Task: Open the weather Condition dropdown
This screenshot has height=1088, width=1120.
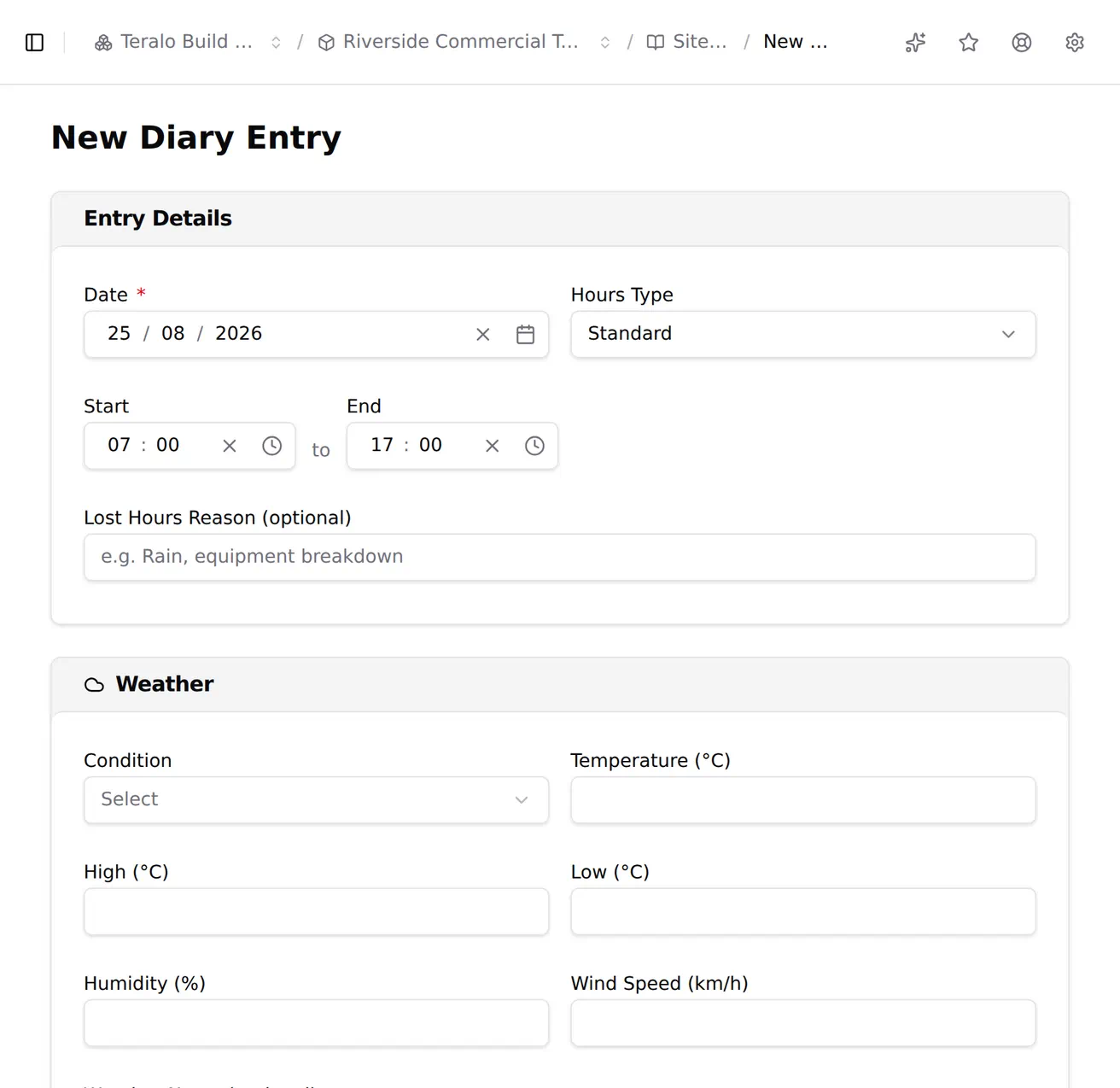Action: point(316,800)
